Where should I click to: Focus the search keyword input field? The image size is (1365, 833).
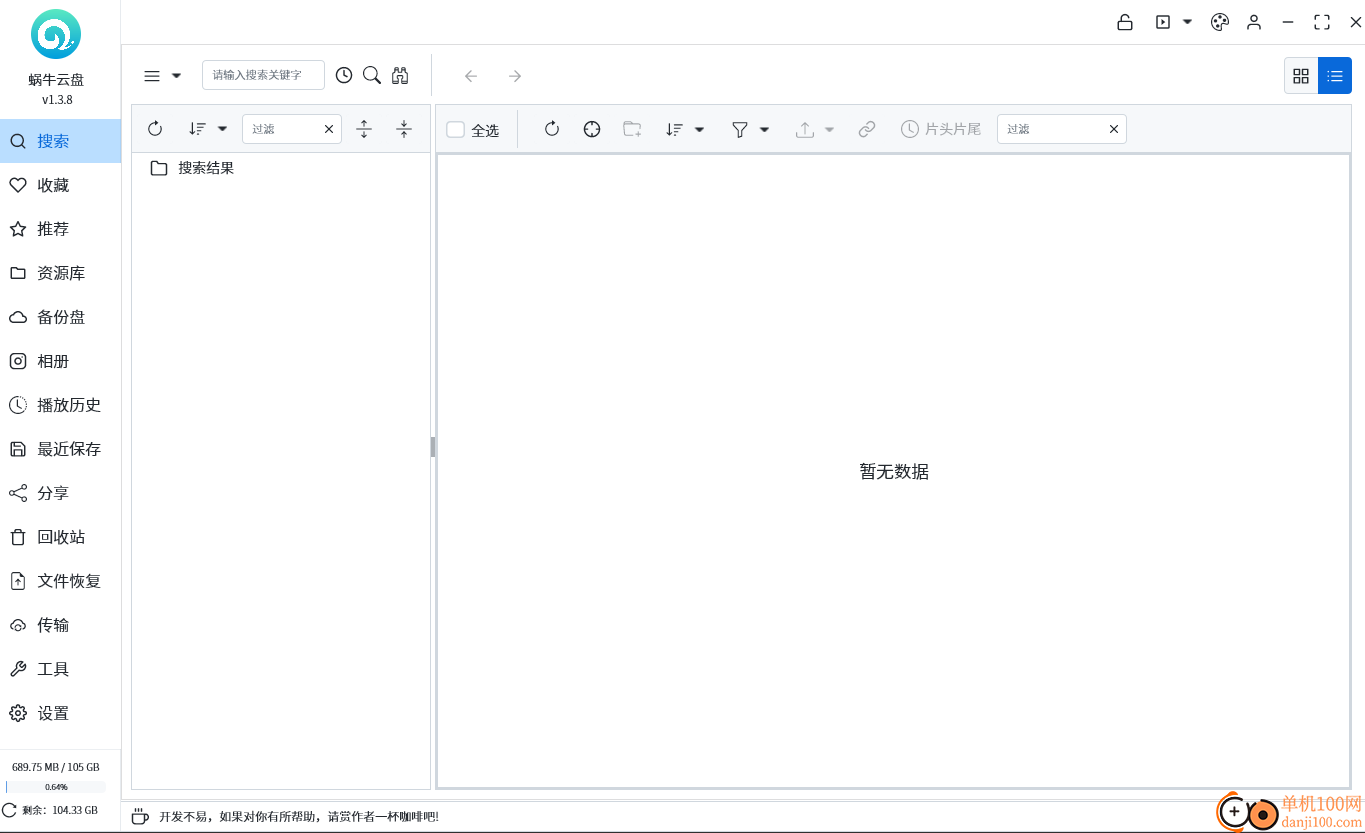tap(263, 75)
